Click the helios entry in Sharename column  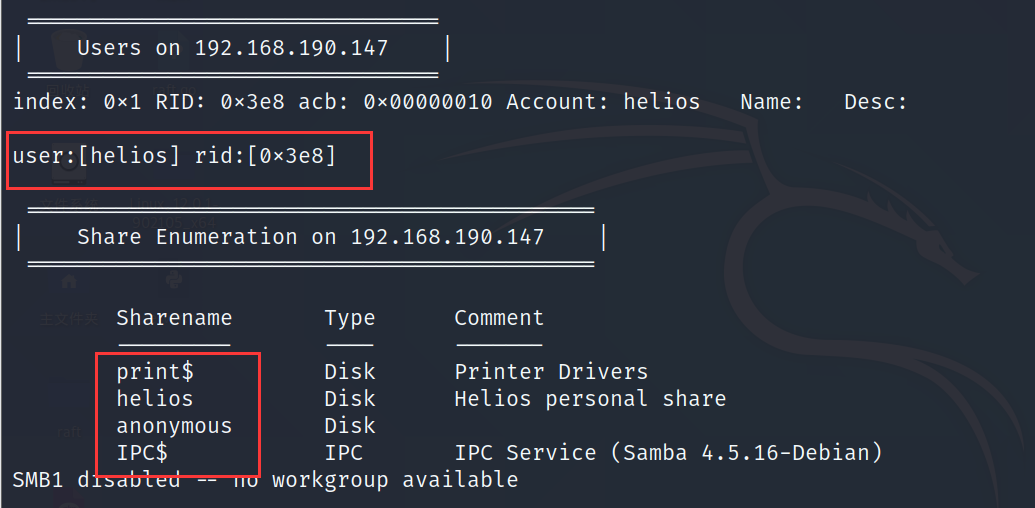click(x=154, y=399)
